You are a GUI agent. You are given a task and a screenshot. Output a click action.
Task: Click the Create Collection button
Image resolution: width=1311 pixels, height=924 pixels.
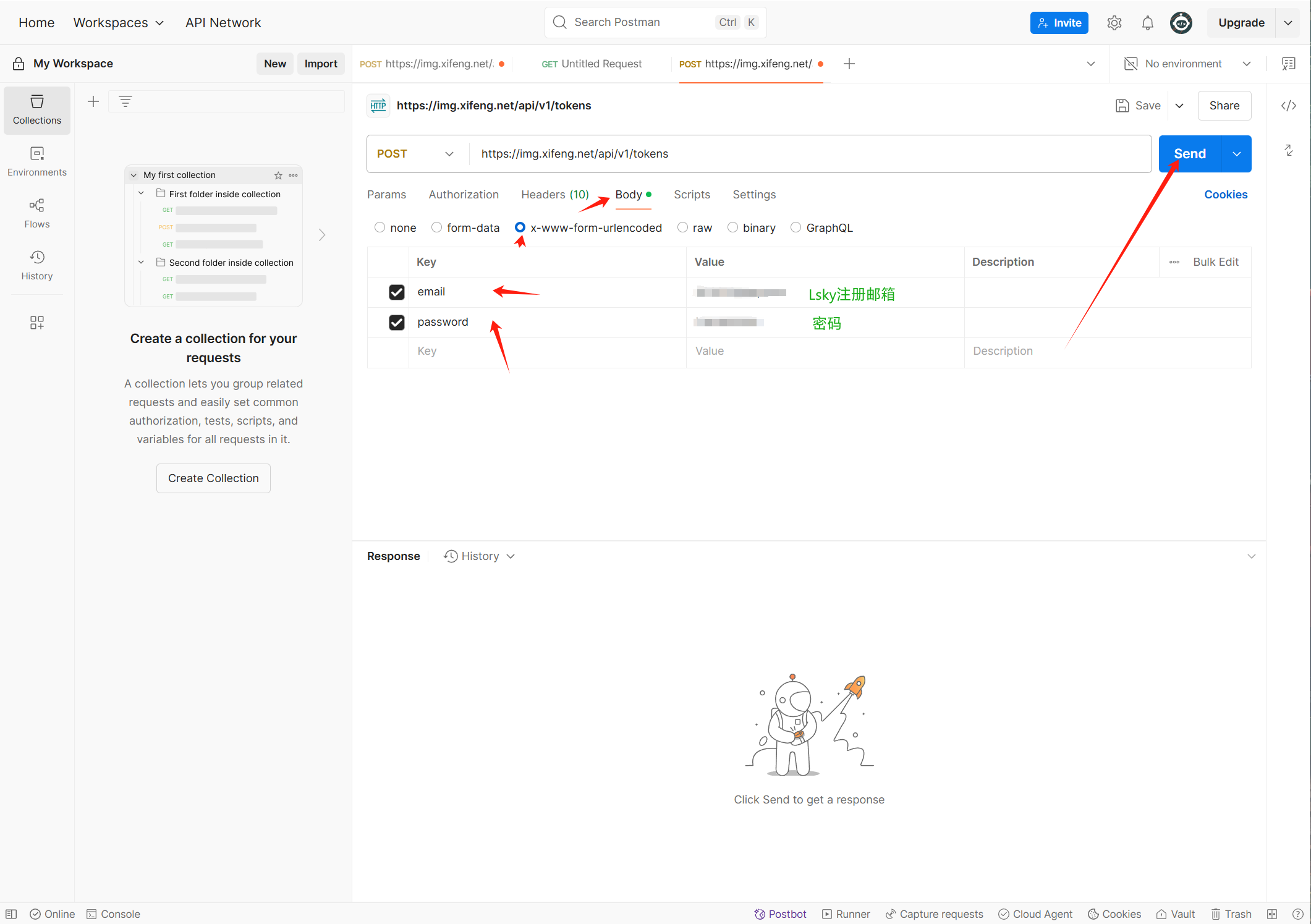point(213,478)
